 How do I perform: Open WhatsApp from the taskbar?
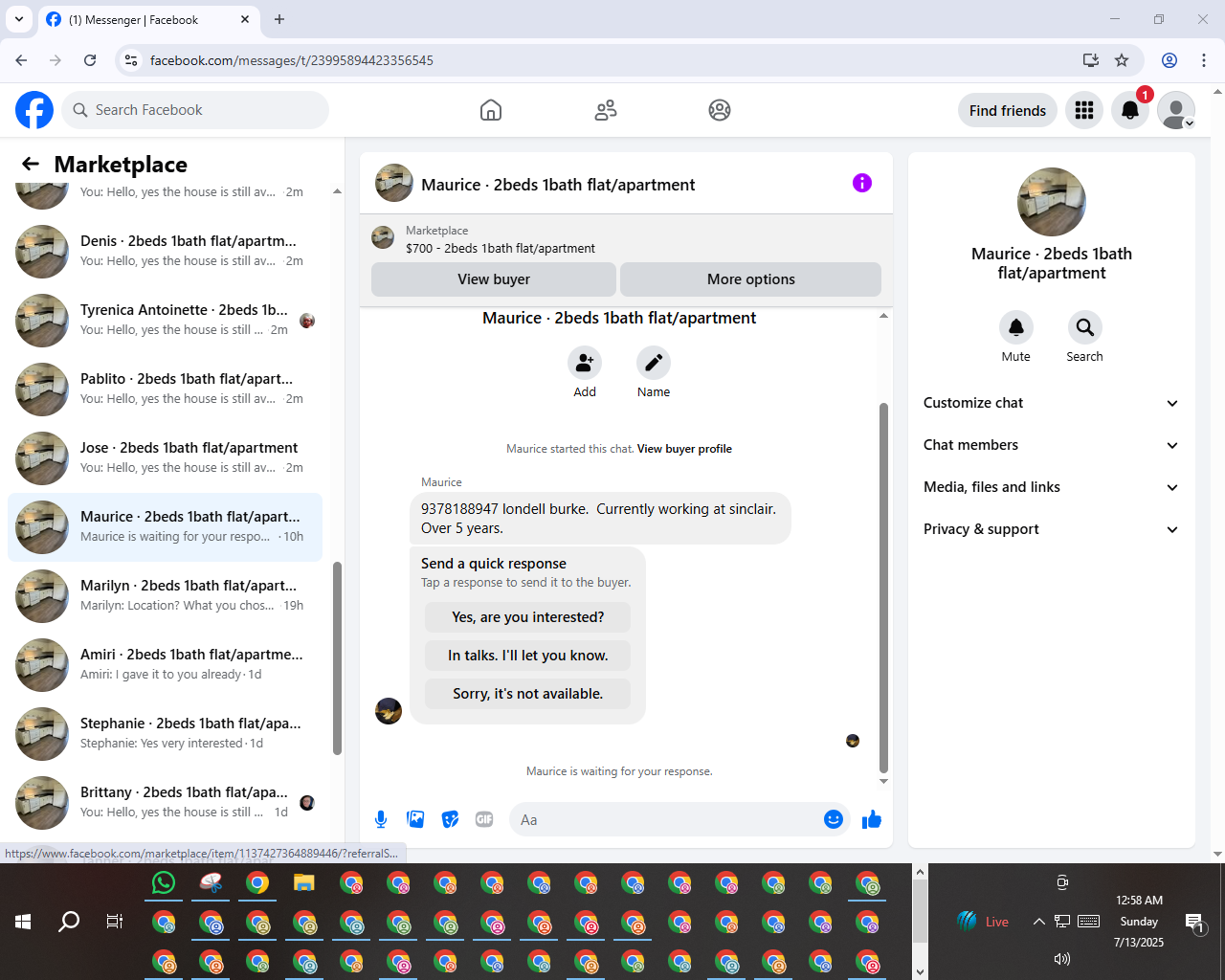pos(164,882)
